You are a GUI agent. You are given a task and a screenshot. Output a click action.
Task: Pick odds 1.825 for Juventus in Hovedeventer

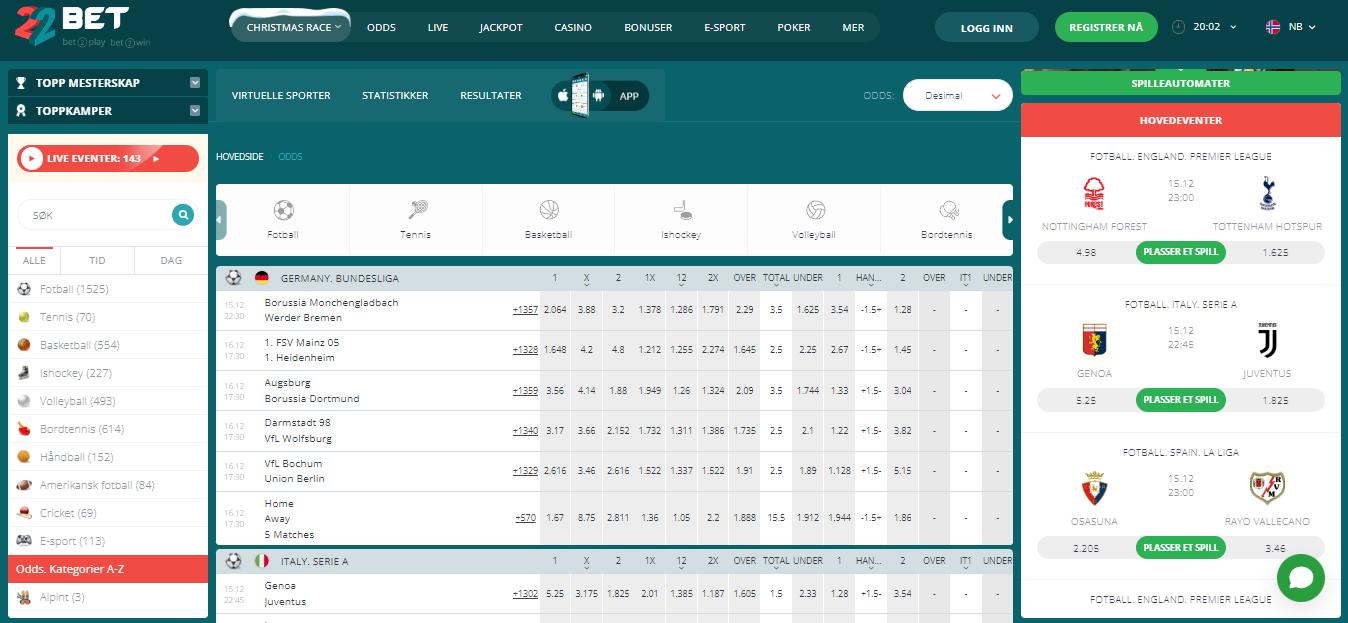click(x=1275, y=400)
